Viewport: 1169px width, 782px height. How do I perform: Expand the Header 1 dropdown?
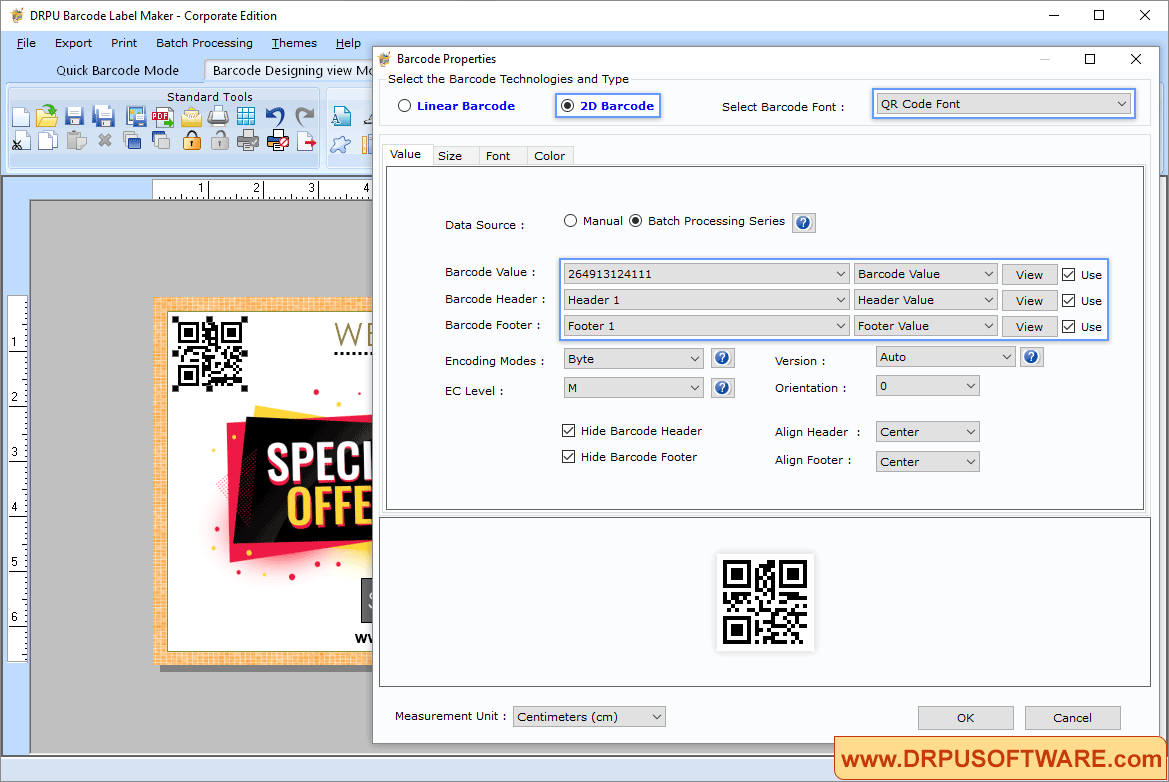(x=706, y=300)
